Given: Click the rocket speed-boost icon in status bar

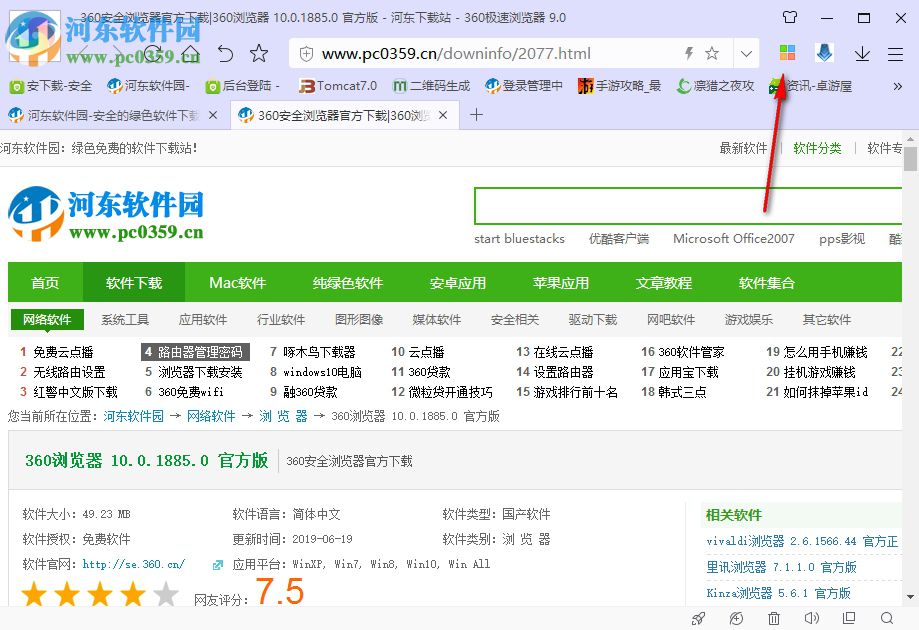Looking at the screenshot, I should [698, 618].
